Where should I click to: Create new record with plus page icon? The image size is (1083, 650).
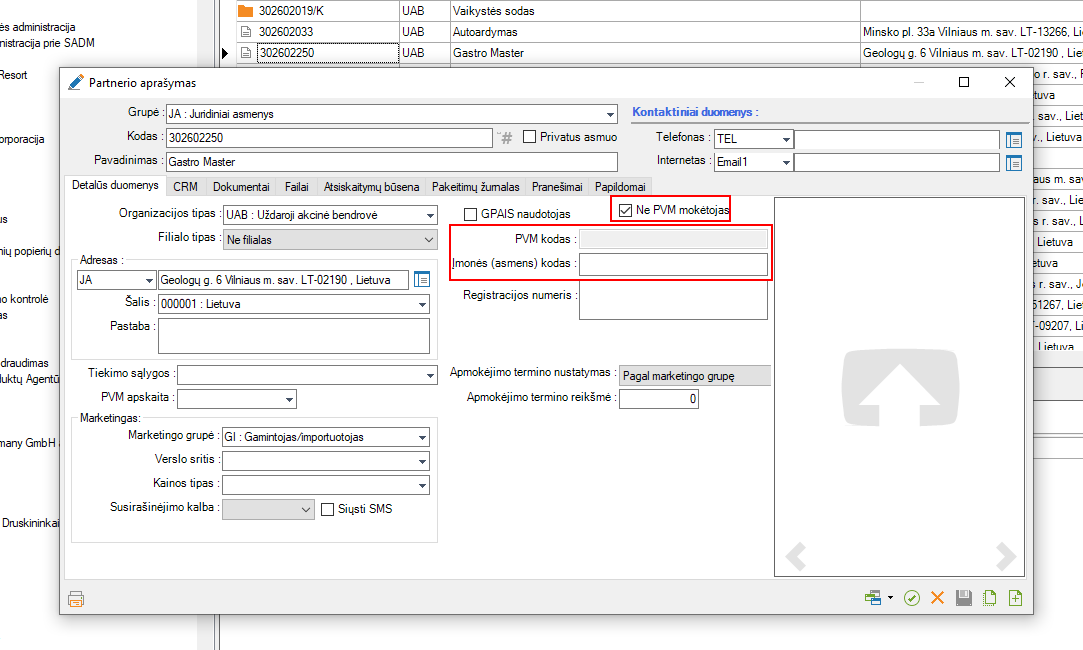[x=1015, y=598]
